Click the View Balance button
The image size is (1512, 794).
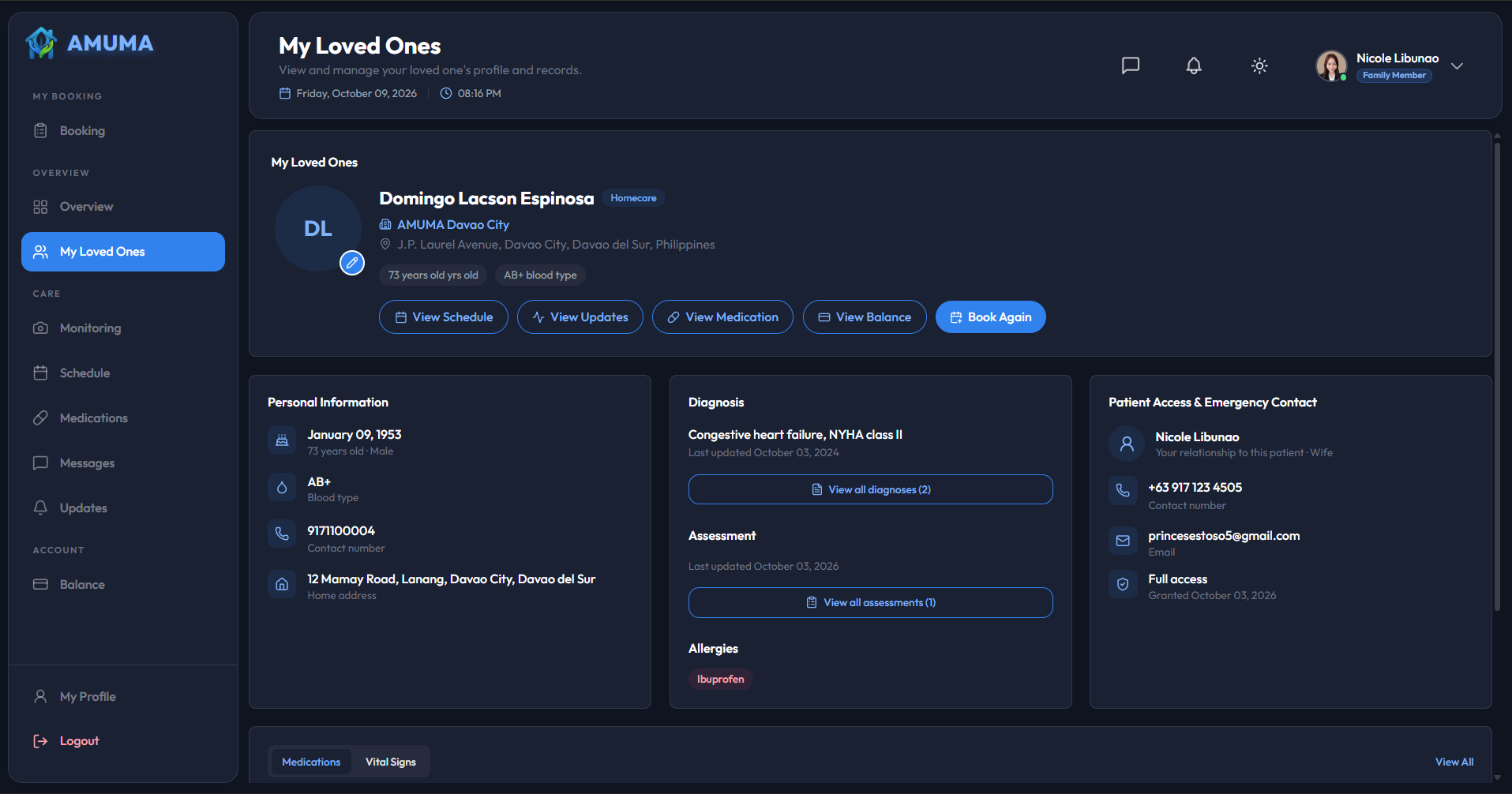(x=865, y=317)
